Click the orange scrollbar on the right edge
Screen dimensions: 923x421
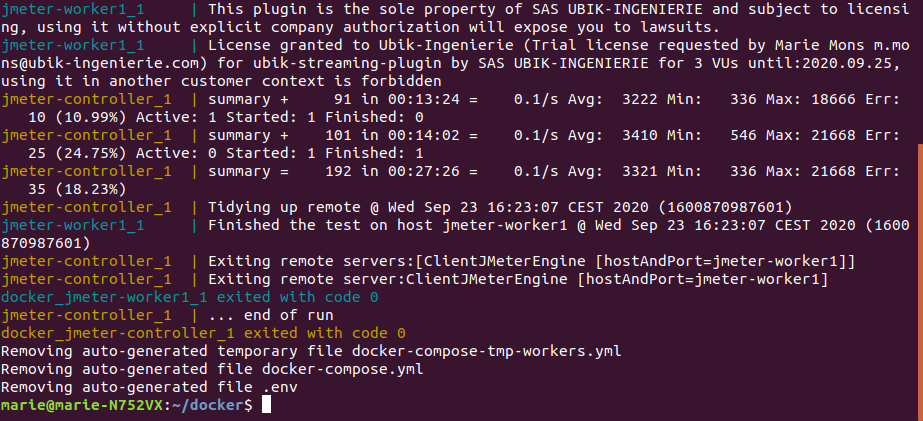click(x=920, y=281)
